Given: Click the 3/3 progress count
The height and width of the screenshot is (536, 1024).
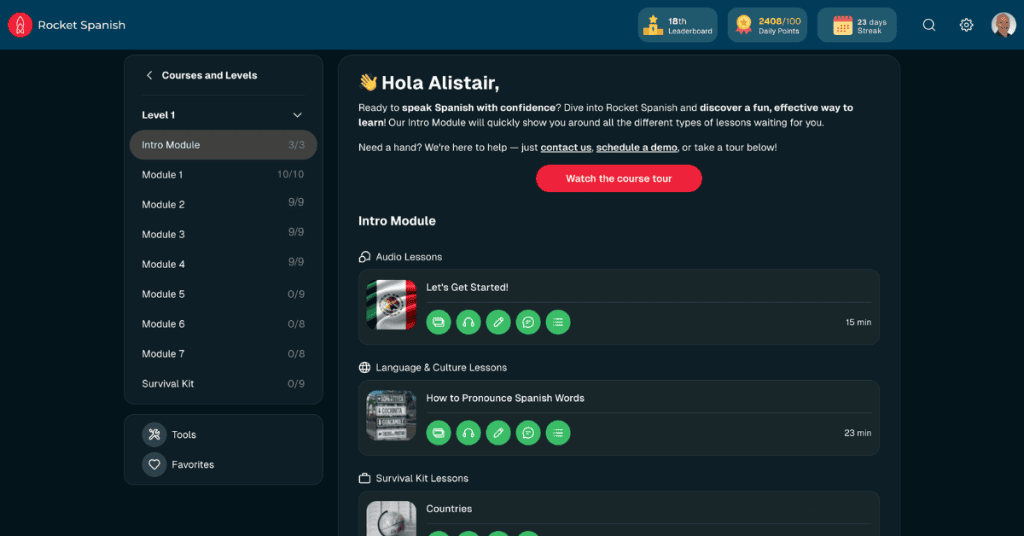Looking at the screenshot, I should pos(296,145).
